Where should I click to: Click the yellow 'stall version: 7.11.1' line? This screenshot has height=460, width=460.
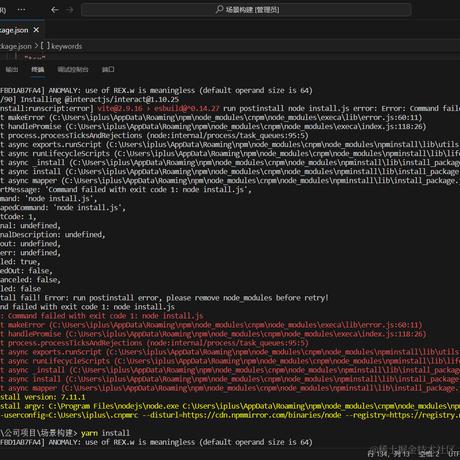[x=43, y=397]
